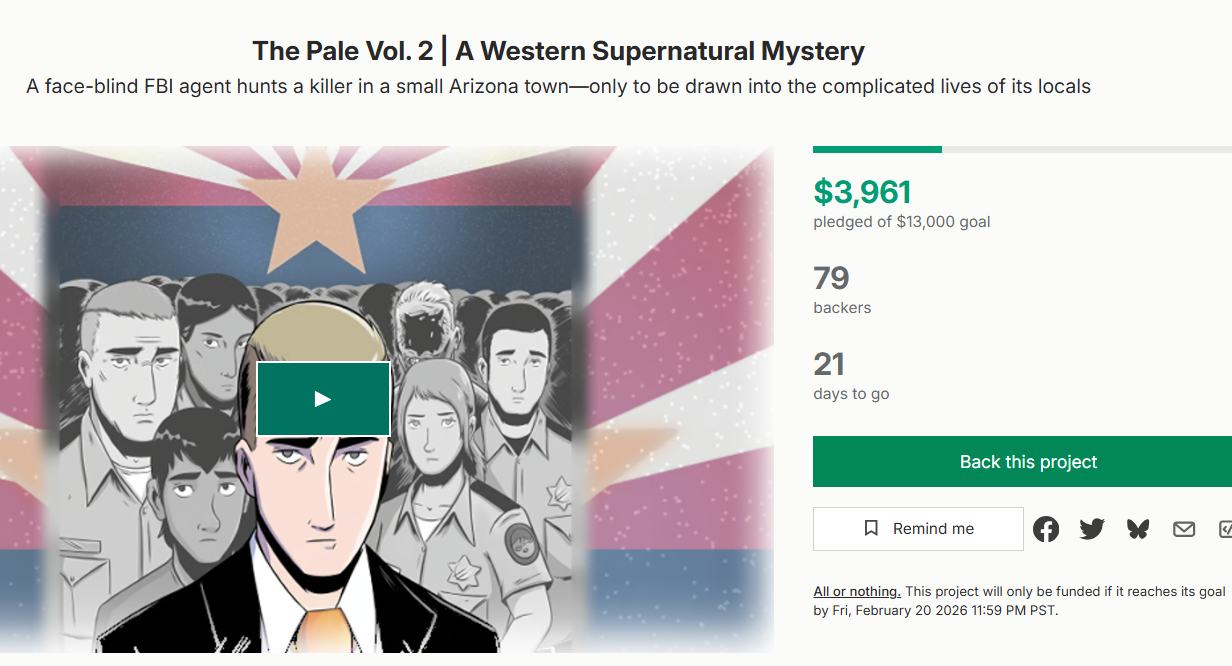
Task: Open the All or nothing link
Action: [857, 592]
